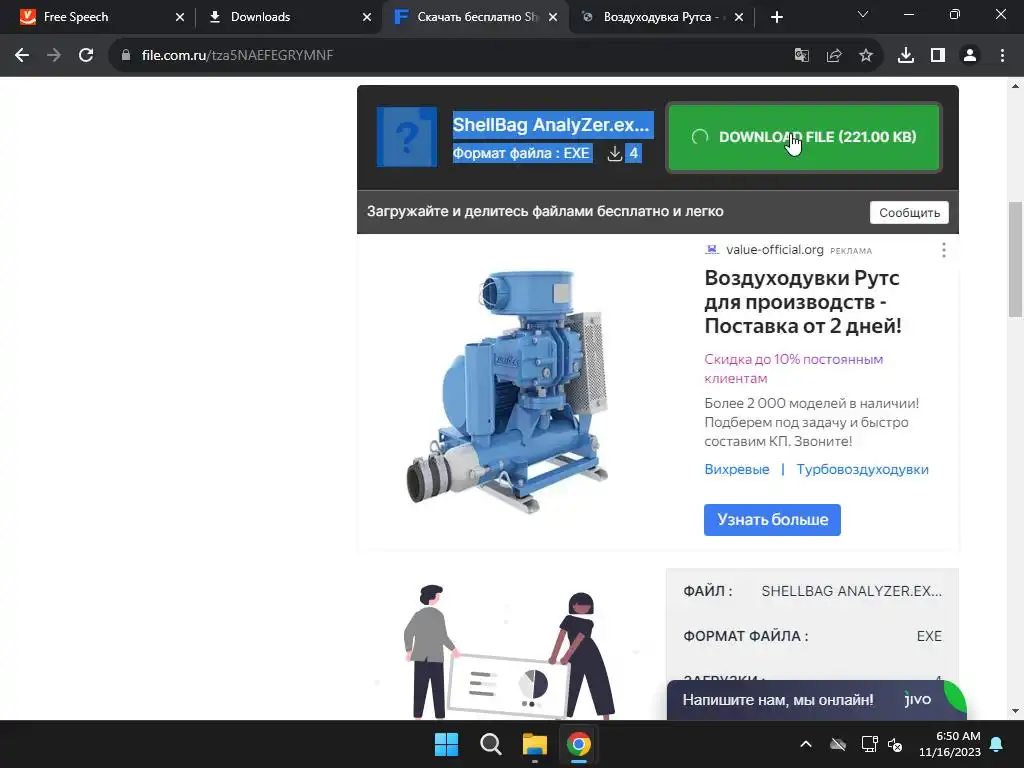Click the two people illustration
1024x768 pixels.
[509, 652]
